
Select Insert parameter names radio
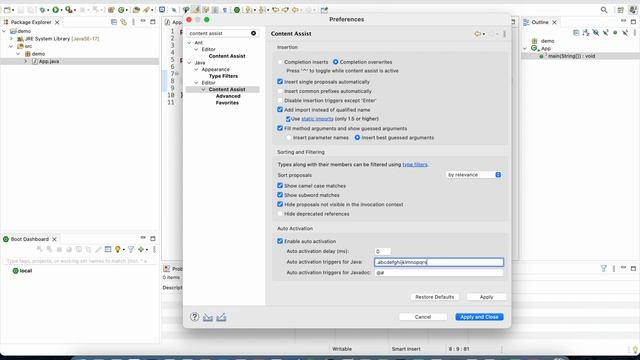coord(289,138)
